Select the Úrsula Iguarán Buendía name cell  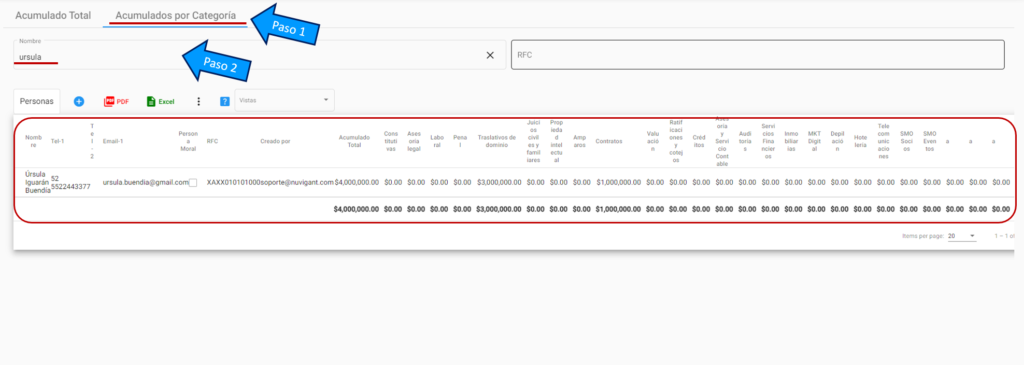pos(37,183)
